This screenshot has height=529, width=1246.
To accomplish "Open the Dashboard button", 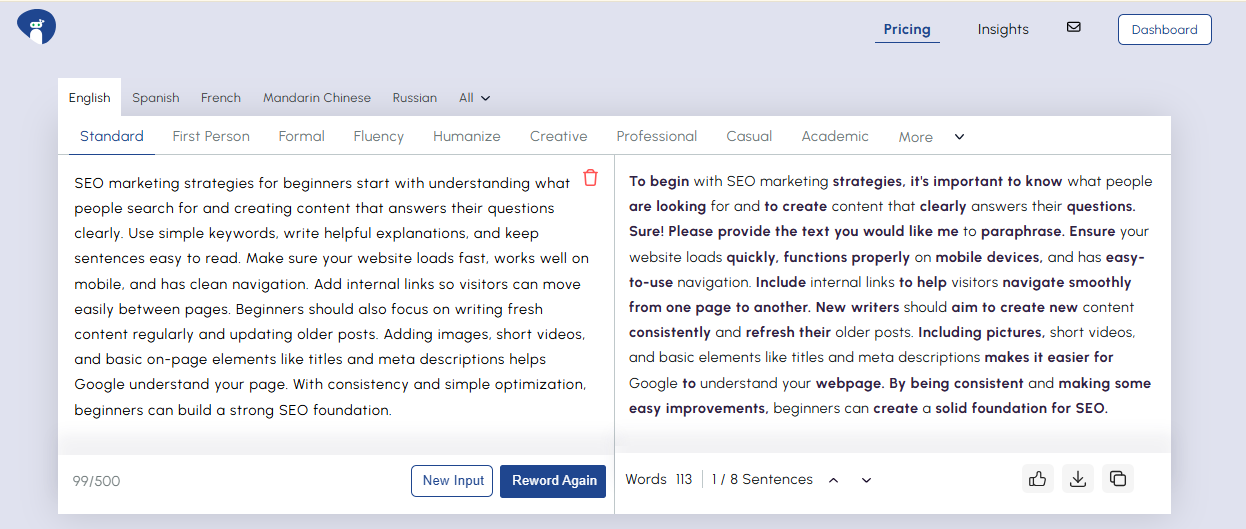I will coord(1164,30).
